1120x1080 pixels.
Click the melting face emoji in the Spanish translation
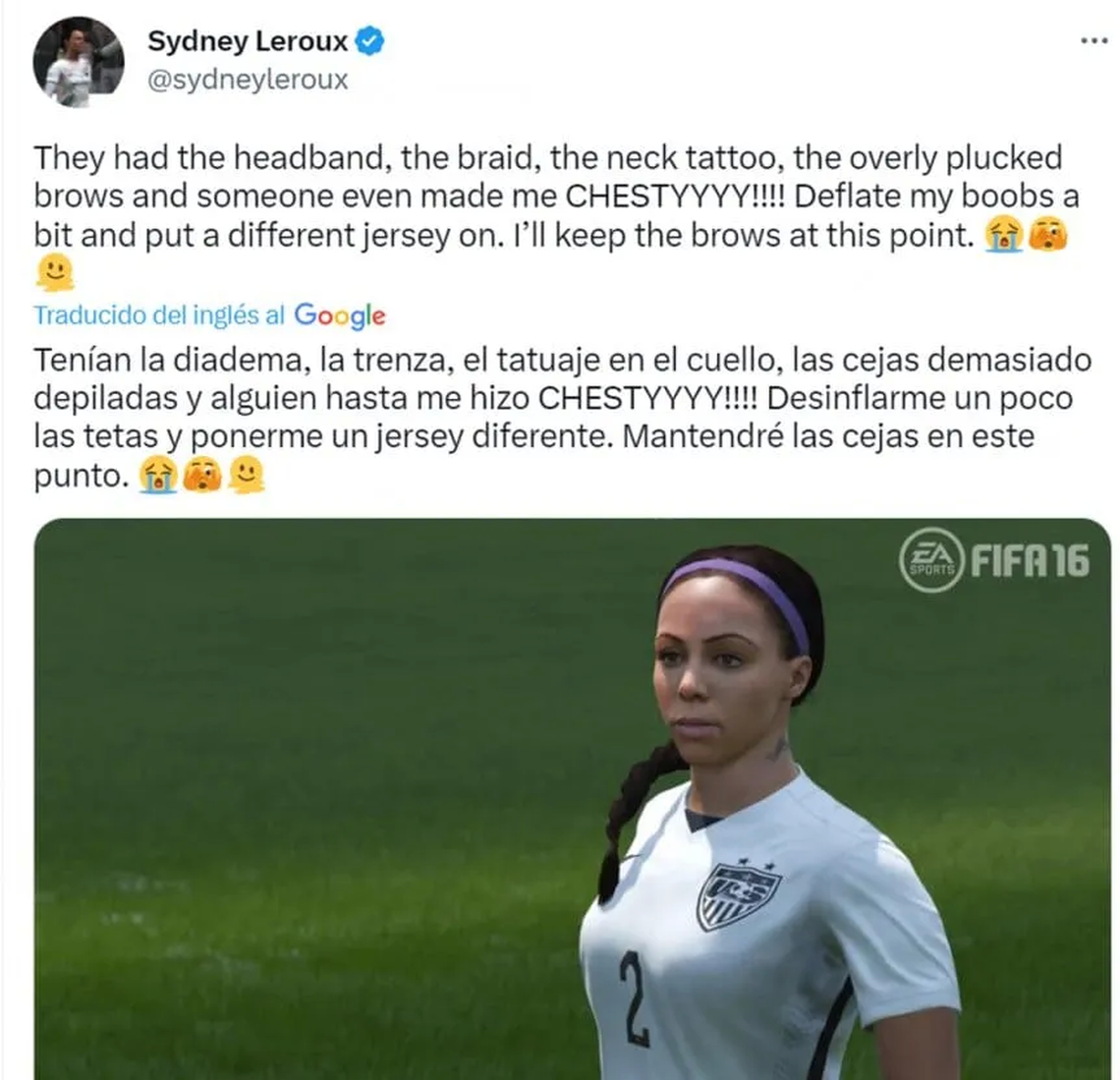pyautogui.click(x=247, y=475)
